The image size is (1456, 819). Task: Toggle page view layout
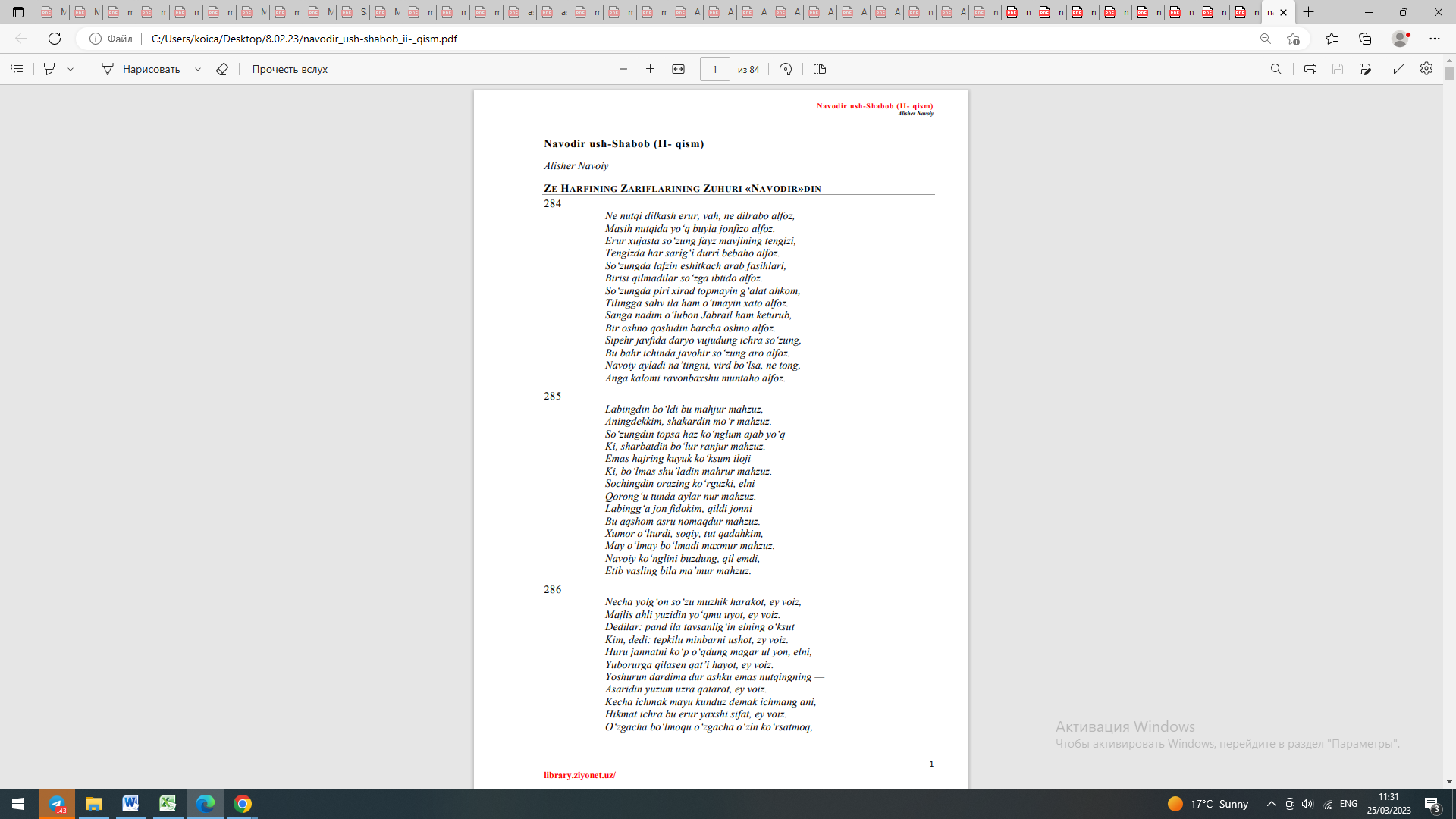tap(820, 69)
